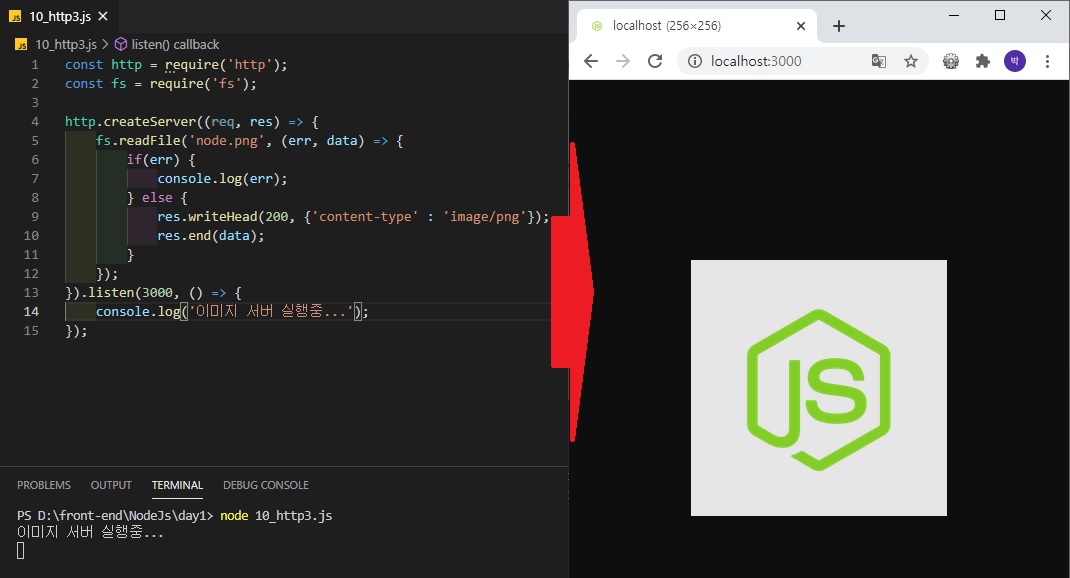This screenshot has height=578, width=1070.
Task: Click the JS file icon in breadcrumb
Action: point(21,44)
